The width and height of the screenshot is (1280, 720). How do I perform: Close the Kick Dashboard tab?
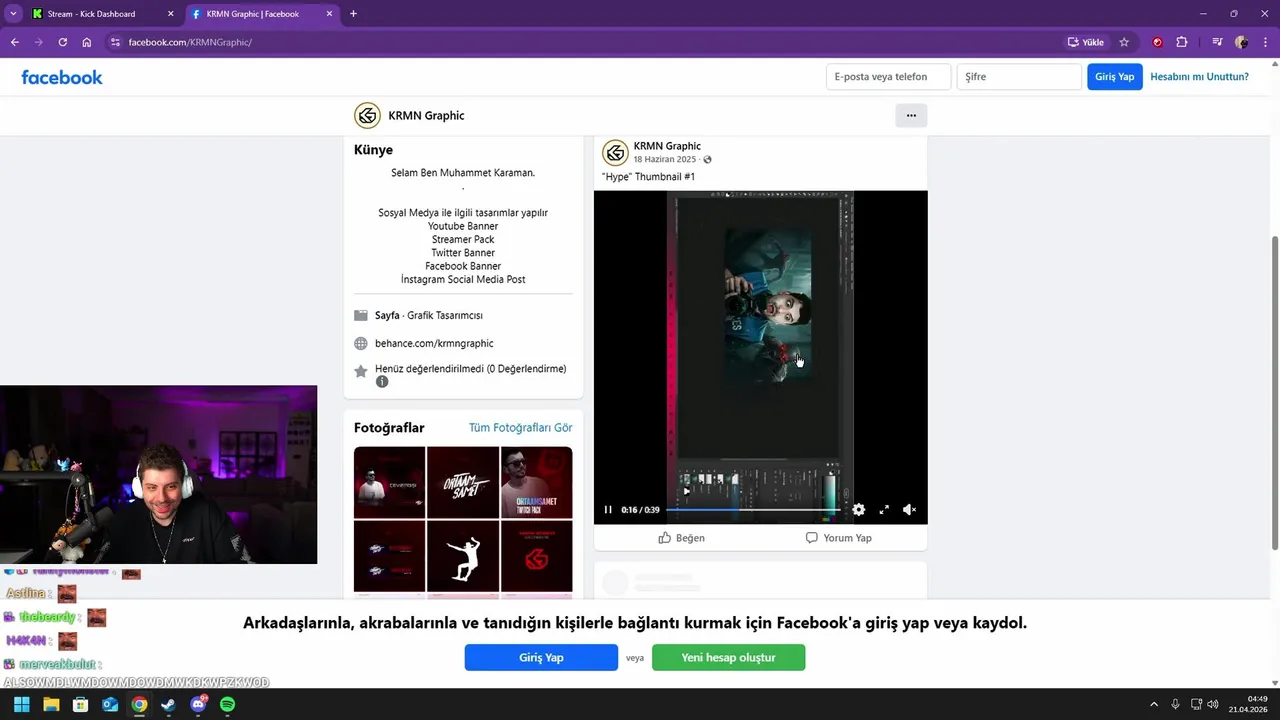pyautogui.click(x=170, y=14)
